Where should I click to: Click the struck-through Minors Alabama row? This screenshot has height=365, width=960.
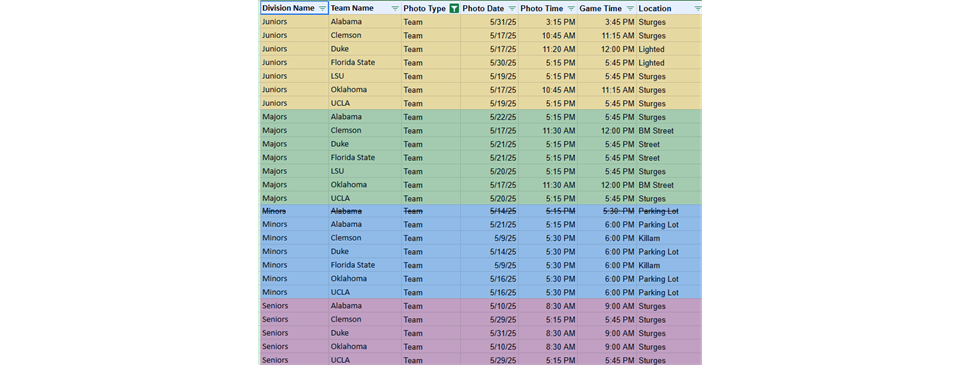pyautogui.click(x=481, y=211)
